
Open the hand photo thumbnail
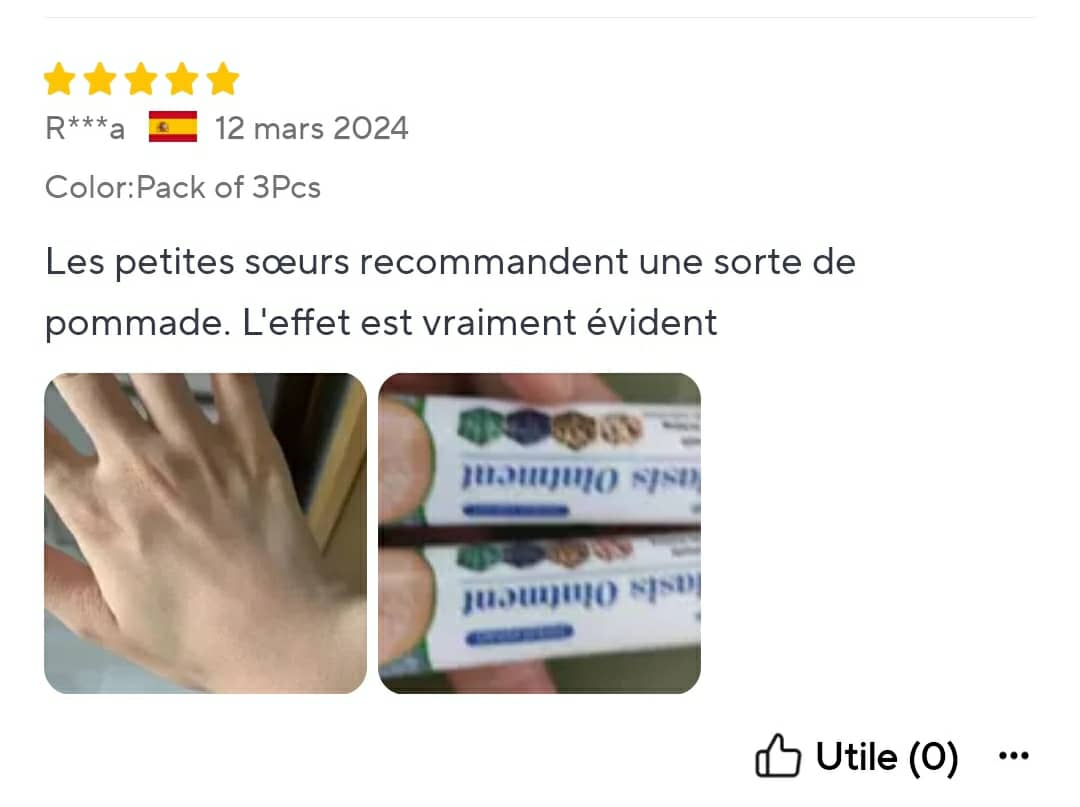[205, 533]
